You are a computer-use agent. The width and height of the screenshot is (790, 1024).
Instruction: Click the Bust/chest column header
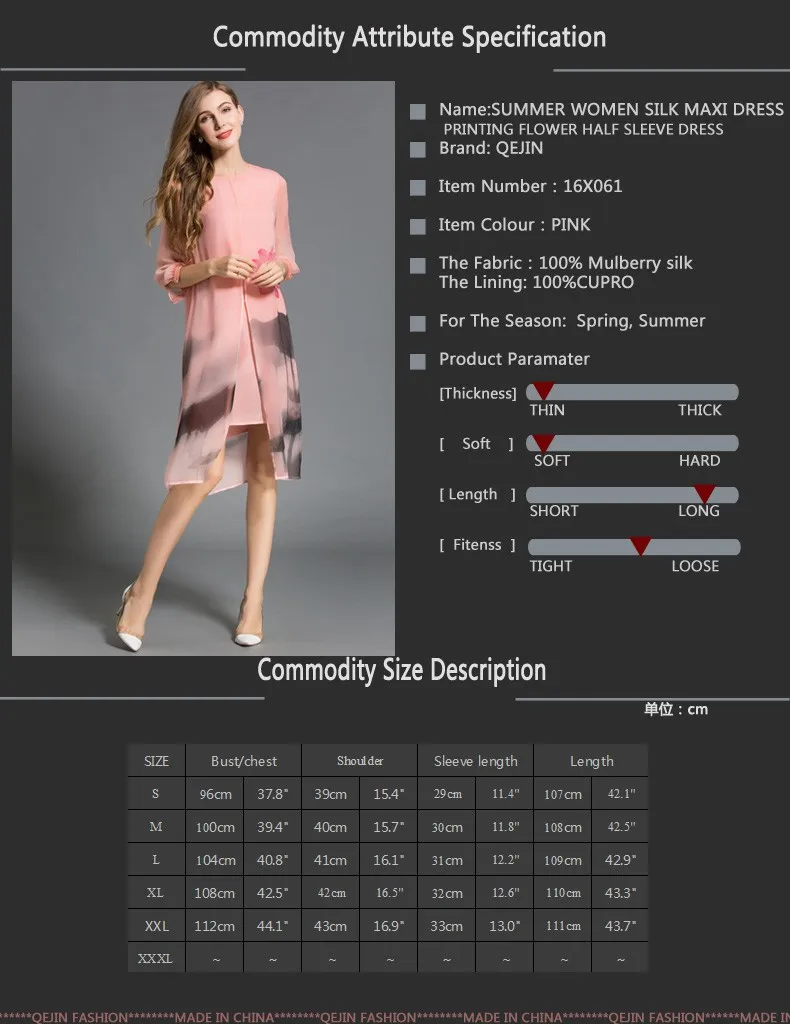[244, 761]
